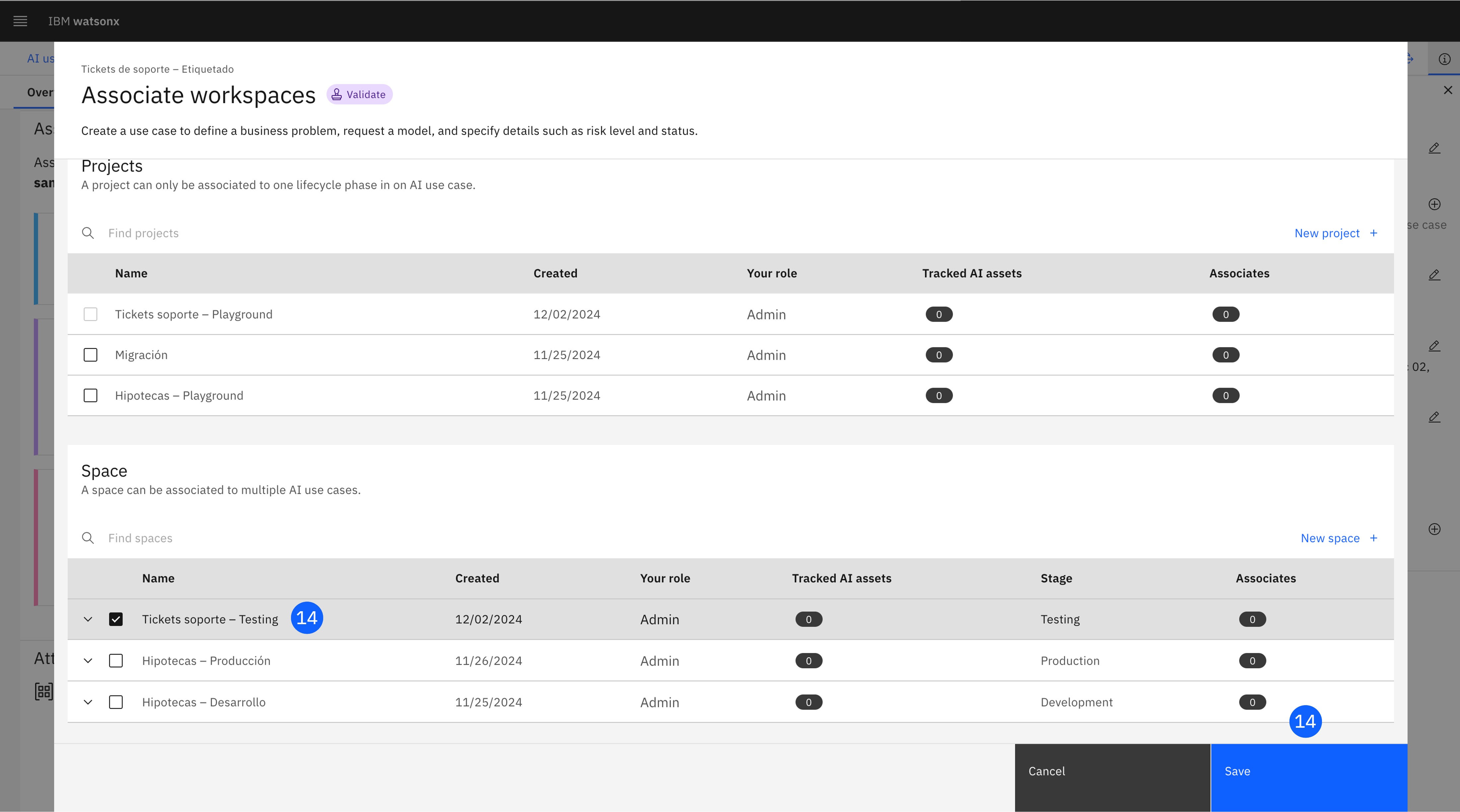The height and width of the screenshot is (812, 1460).
Task: Click the Testing stage cell
Action: [x=1060, y=619]
